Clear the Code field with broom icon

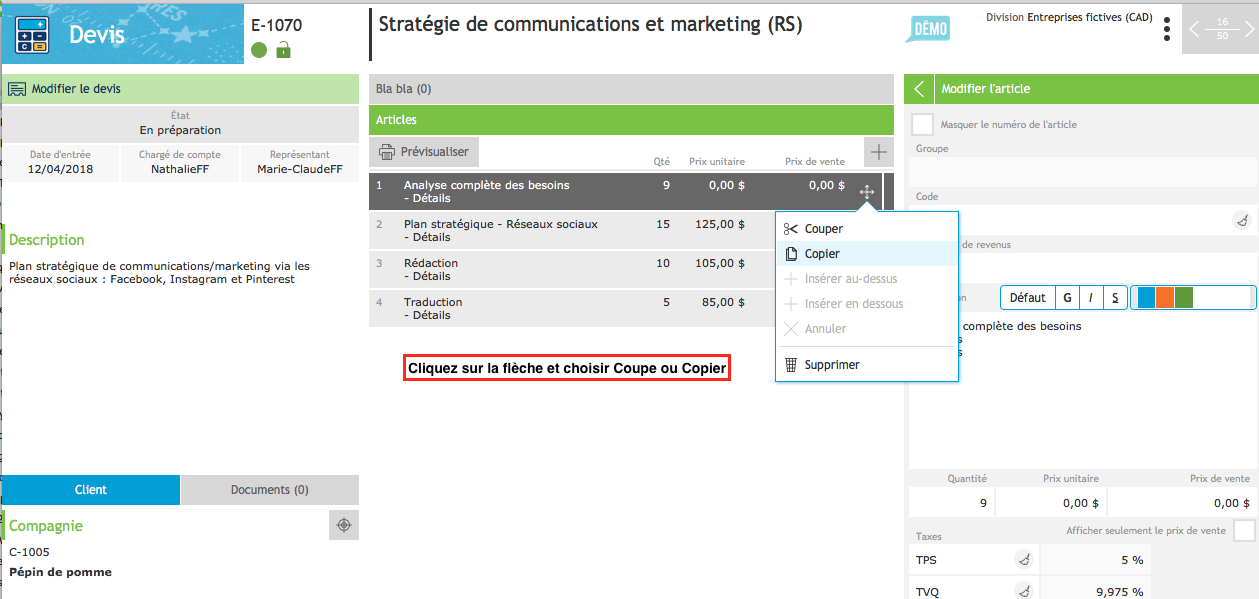[x=1241, y=222]
